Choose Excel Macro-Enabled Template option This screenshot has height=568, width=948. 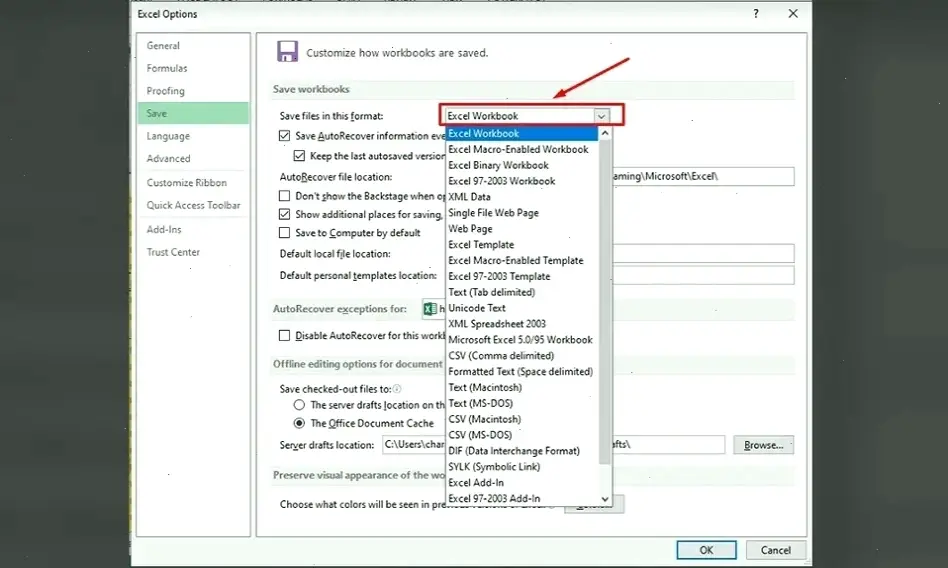coord(522,260)
